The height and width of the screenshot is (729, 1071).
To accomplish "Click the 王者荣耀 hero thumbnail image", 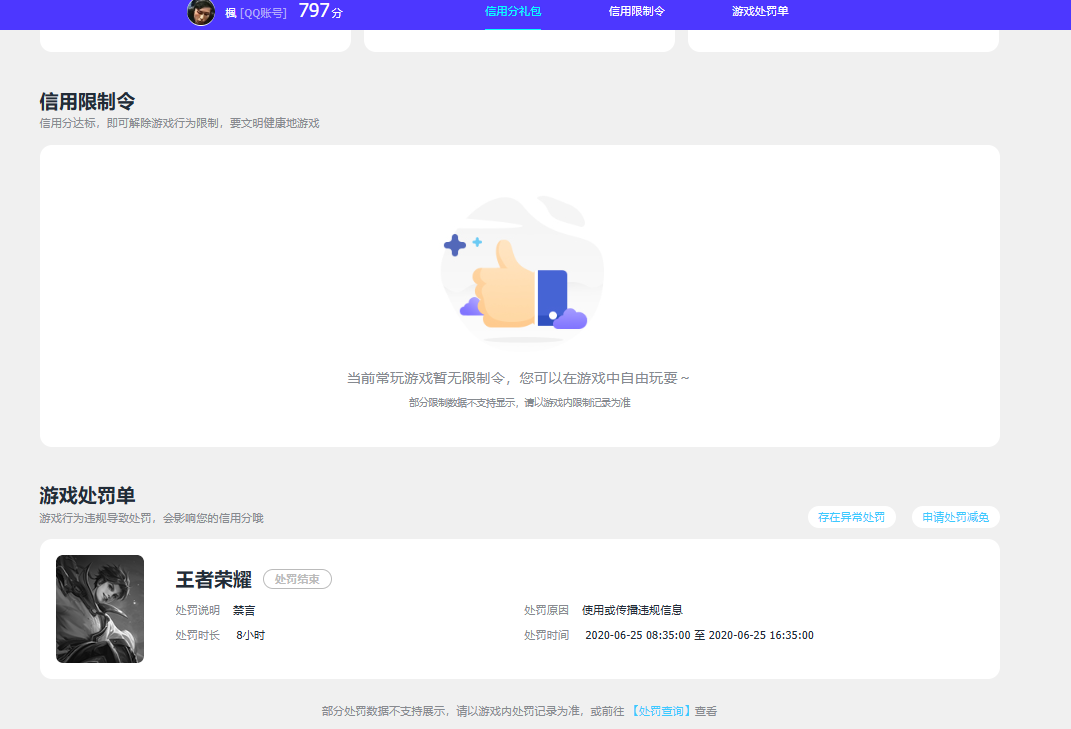I will [x=99, y=608].
